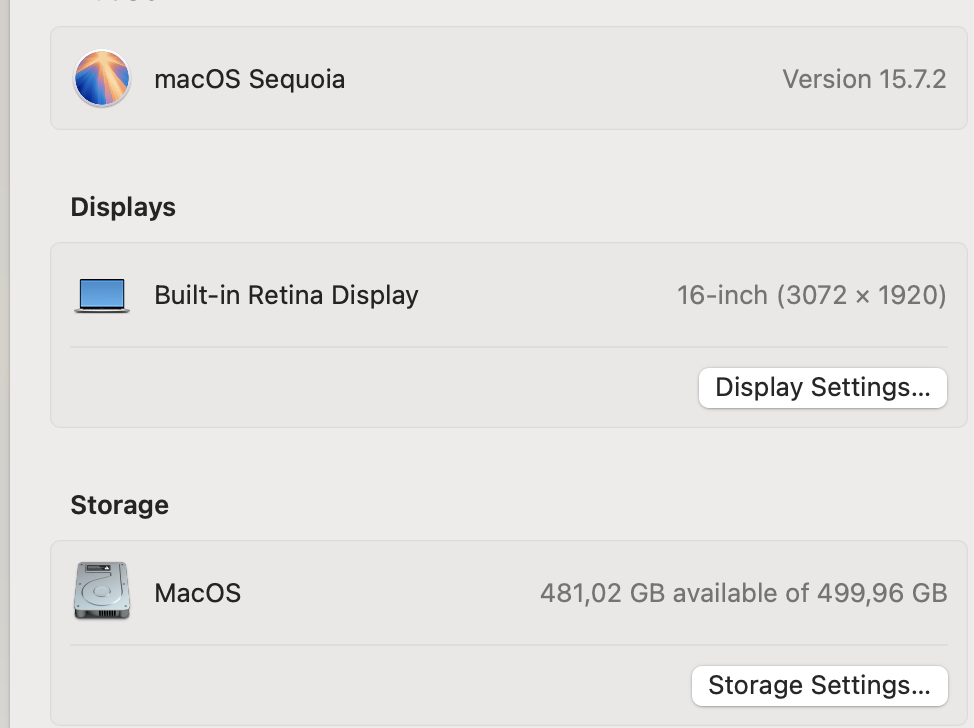Click the hard drive icon beside MacOS
The height and width of the screenshot is (728, 974).
[102, 591]
